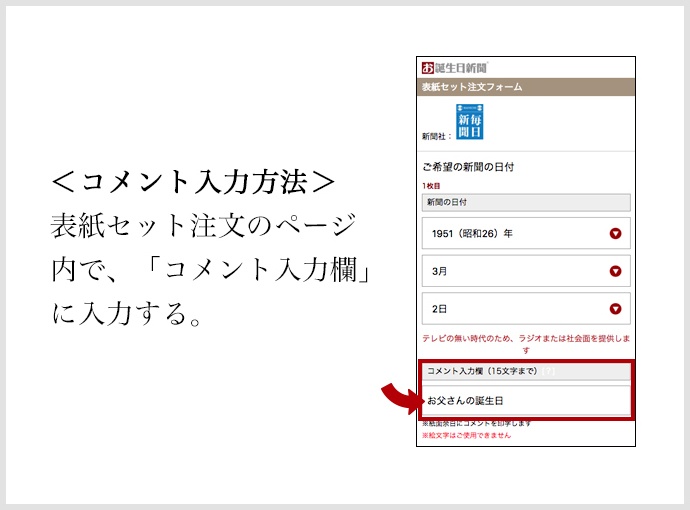
Task: Focus the comment field containing お父さんの誕生日
Action: (x=526, y=400)
